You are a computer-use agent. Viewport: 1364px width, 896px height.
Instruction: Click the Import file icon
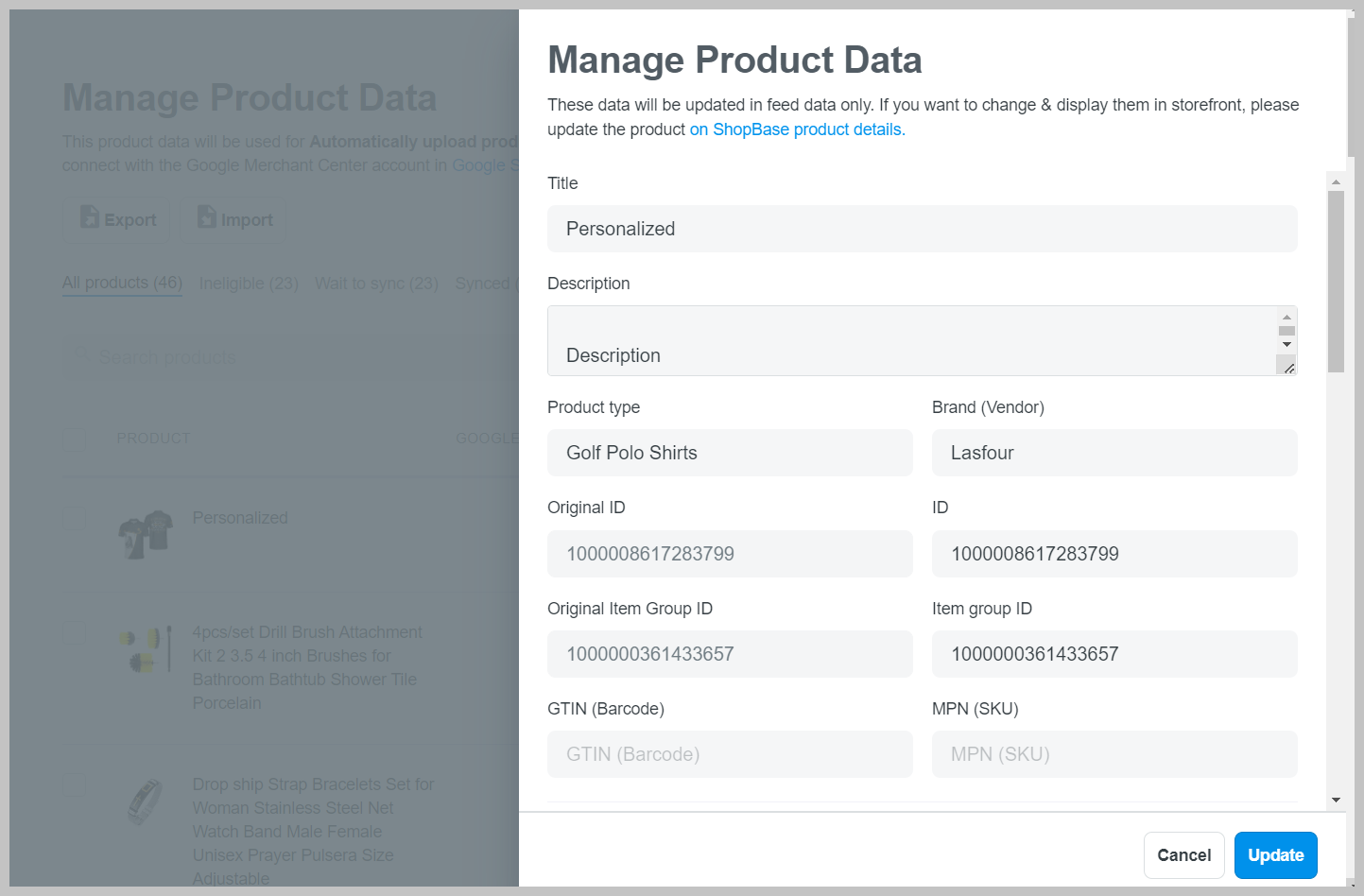(206, 217)
